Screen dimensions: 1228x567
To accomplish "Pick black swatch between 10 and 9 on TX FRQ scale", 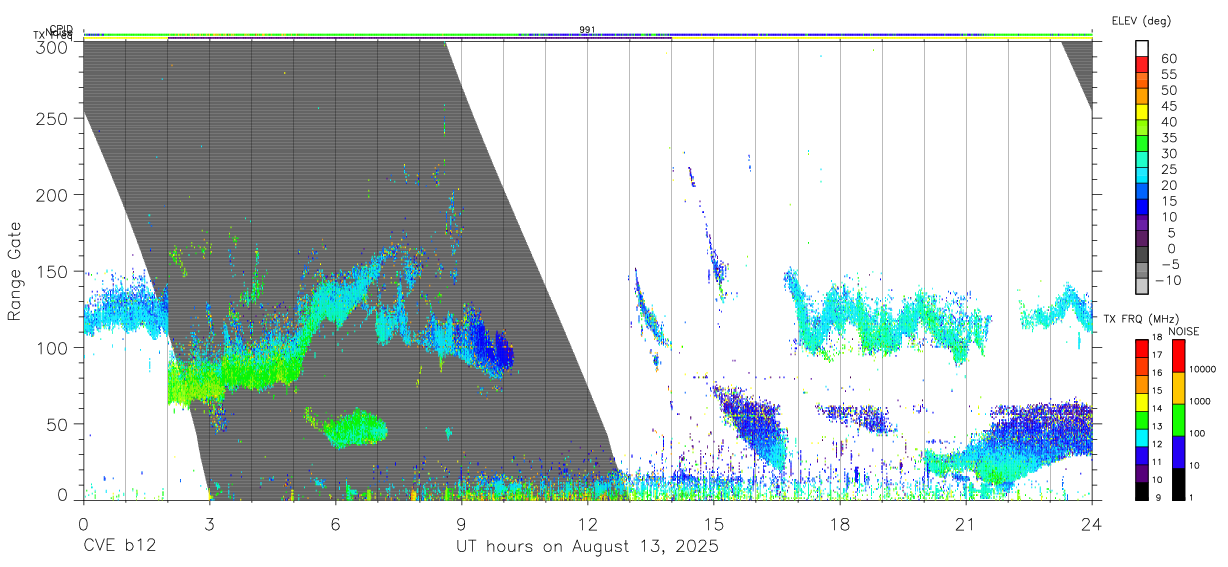I will [x=1142, y=489].
